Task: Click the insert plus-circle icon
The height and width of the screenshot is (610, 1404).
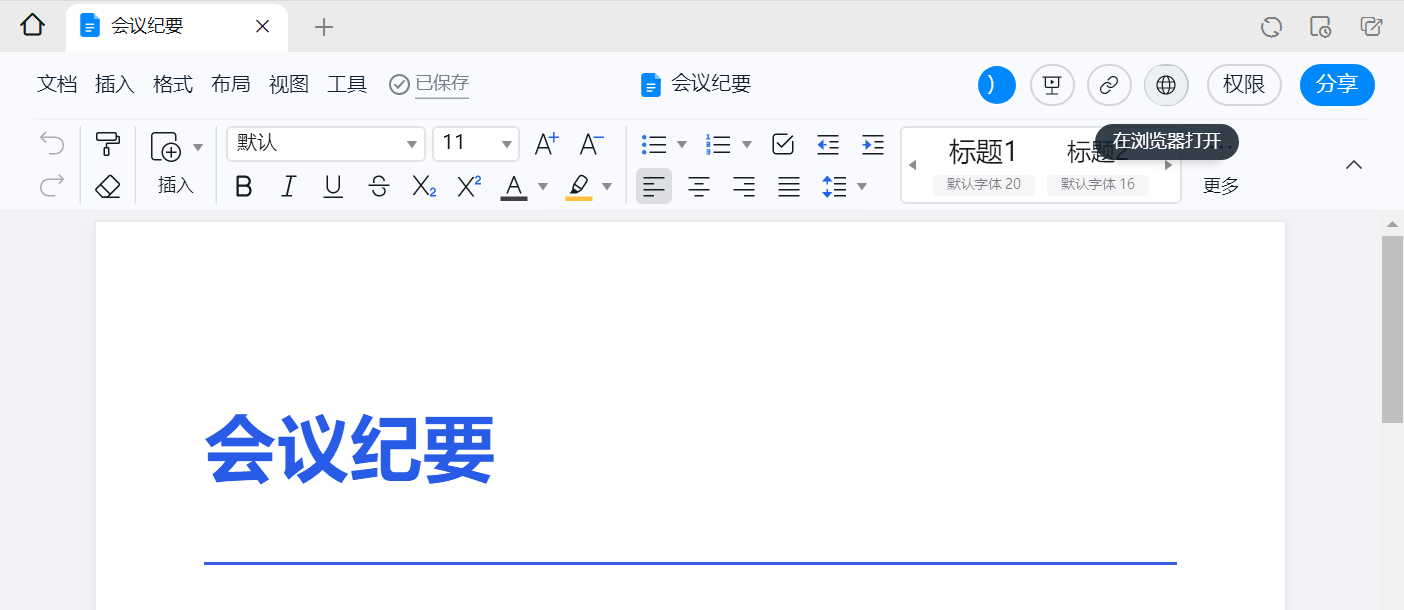Action: (x=166, y=147)
